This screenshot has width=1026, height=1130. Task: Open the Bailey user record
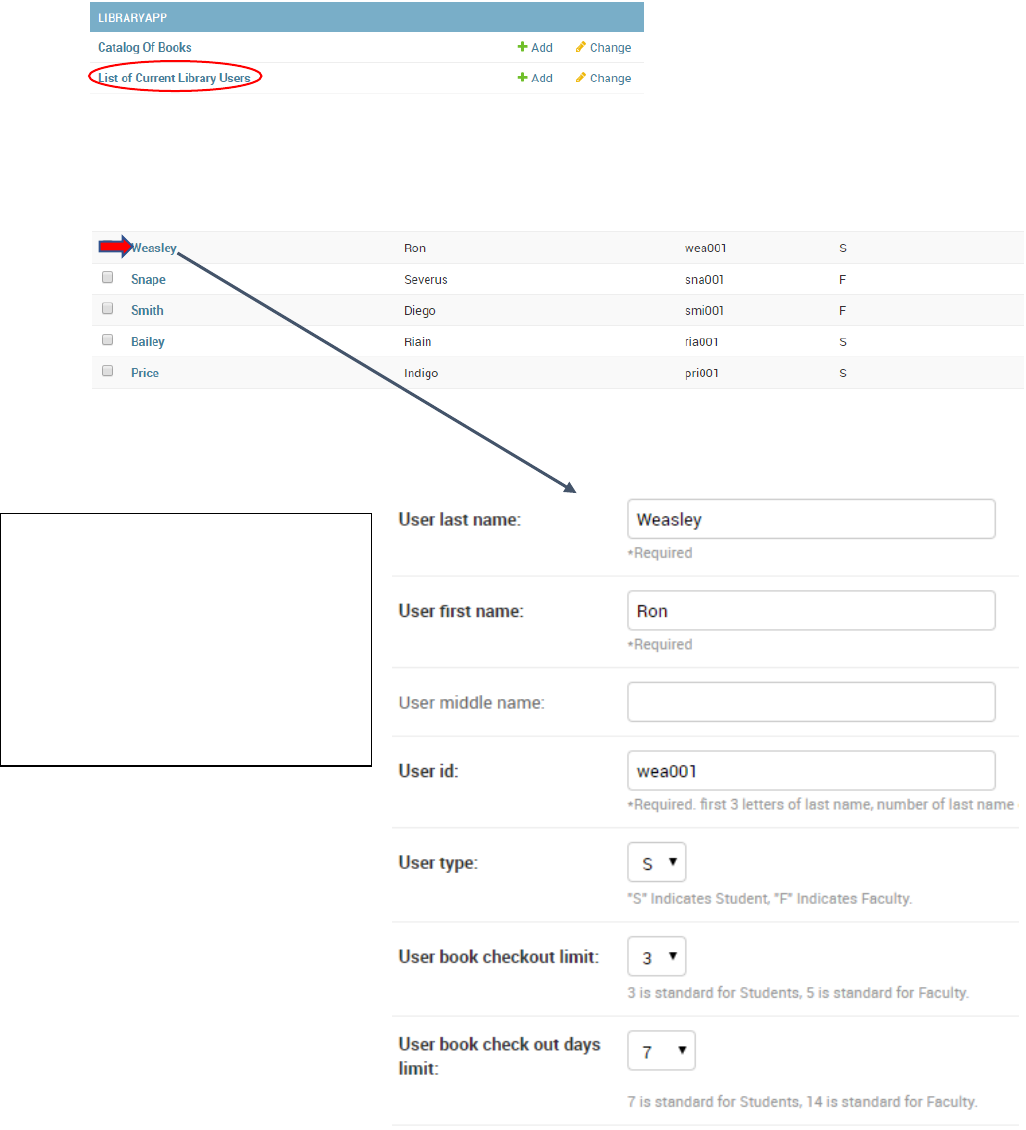[x=148, y=342]
